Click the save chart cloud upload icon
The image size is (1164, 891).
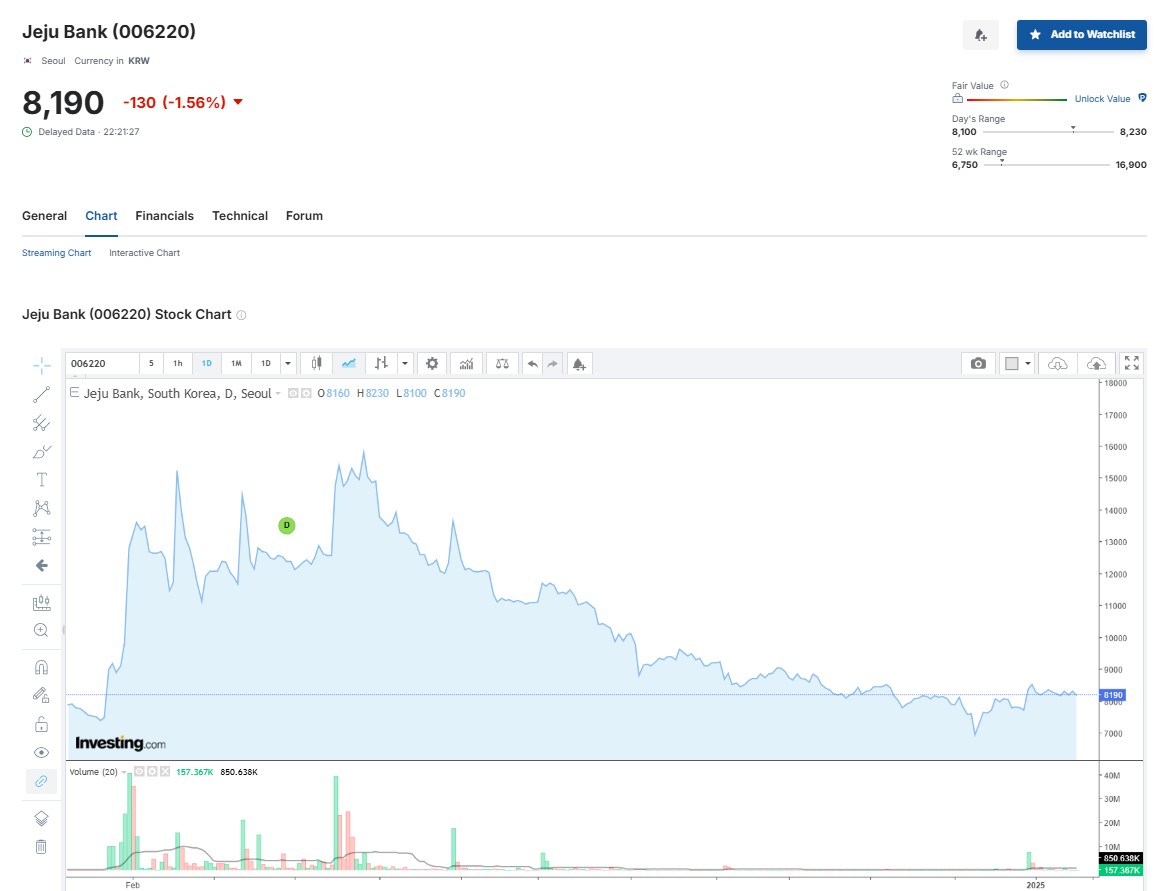click(1096, 363)
